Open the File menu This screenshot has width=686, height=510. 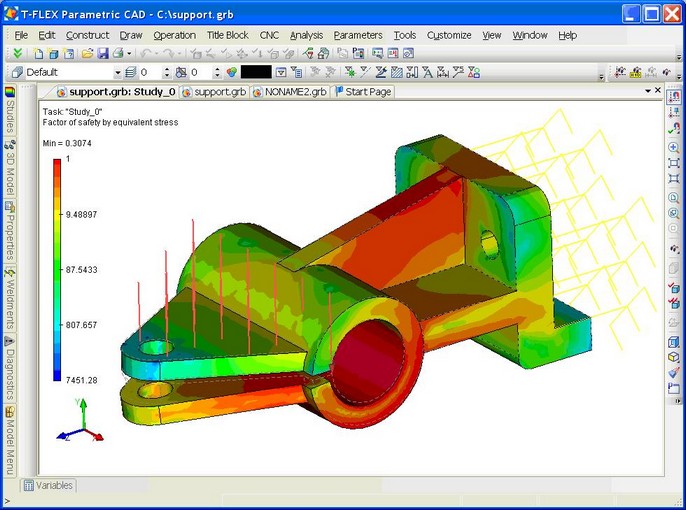pos(21,35)
